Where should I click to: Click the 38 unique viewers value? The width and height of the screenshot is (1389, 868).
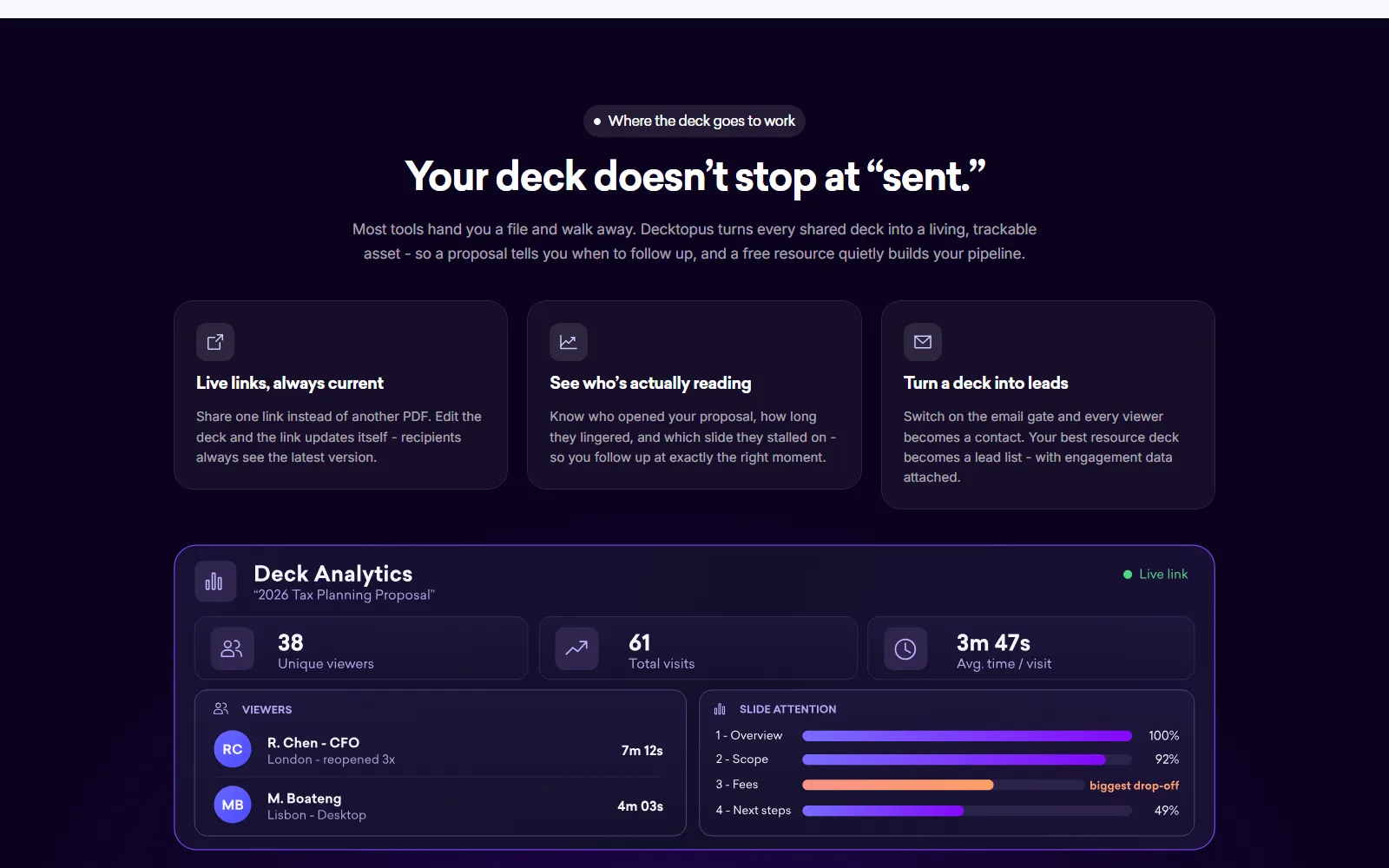point(291,642)
